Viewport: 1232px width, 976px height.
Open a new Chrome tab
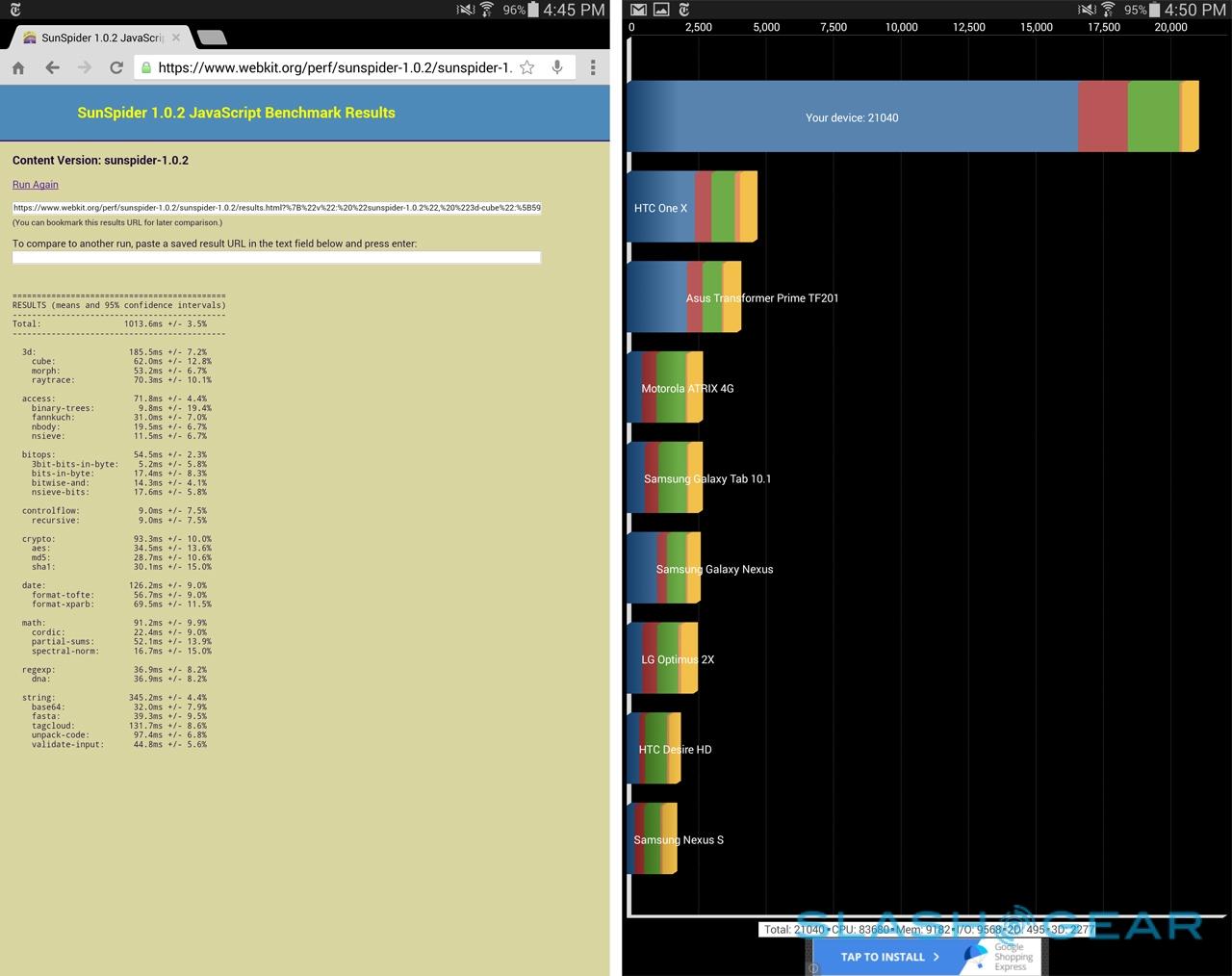pos(212,38)
